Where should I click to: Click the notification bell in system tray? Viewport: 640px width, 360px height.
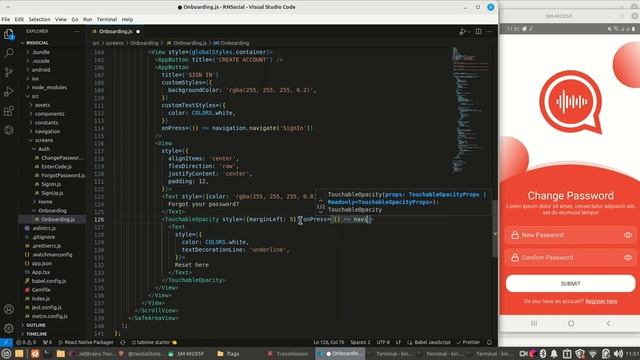(554, 354)
